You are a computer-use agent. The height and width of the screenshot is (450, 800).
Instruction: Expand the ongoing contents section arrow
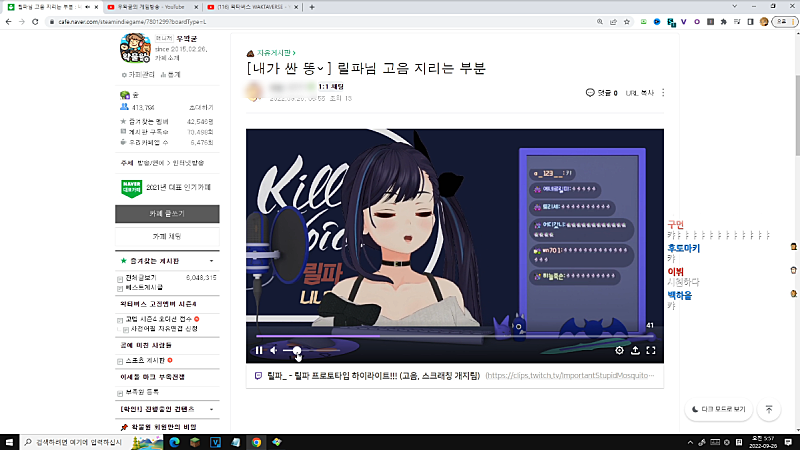pos(211,409)
